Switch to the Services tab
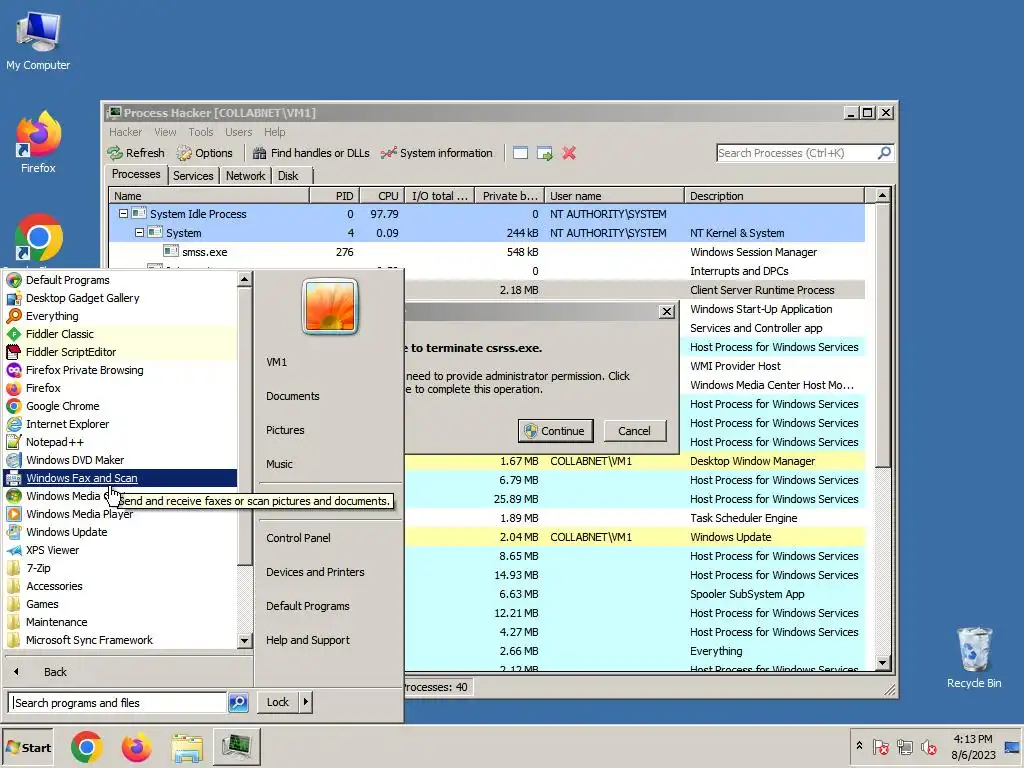 click(x=193, y=176)
